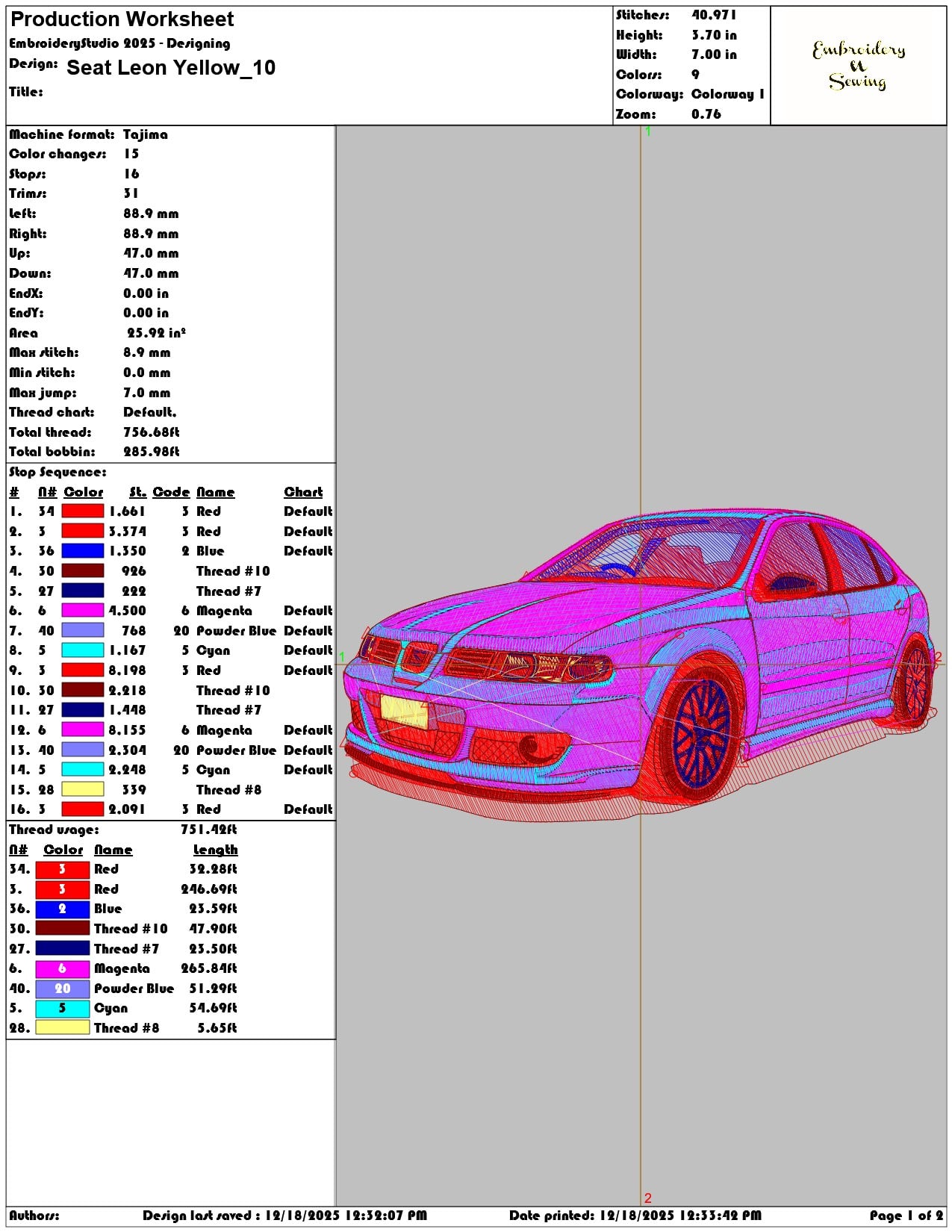Click the stitch count '1.661' in row 1
The height and width of the screenshot is (1232, 952).
[x=127, y=511]
